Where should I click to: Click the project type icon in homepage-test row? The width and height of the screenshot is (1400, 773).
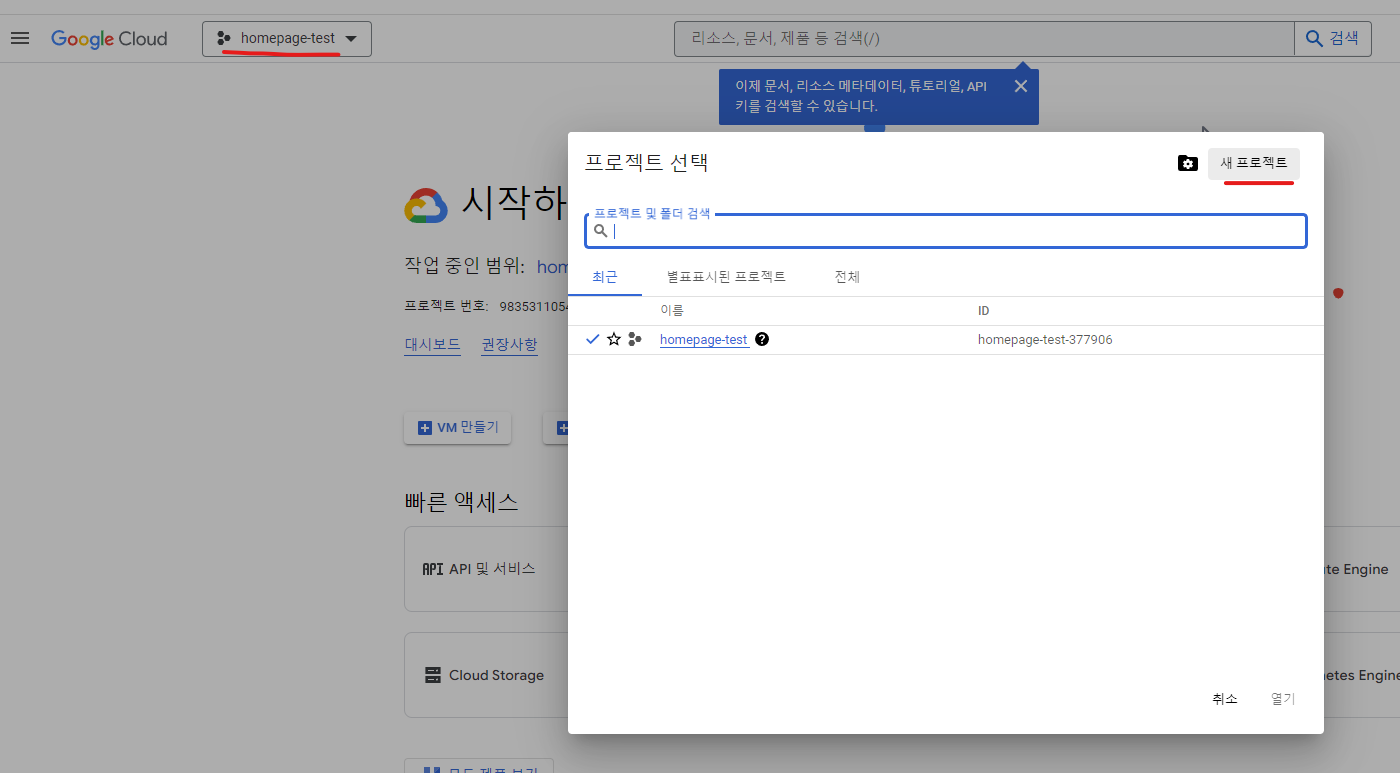(635, 339)
